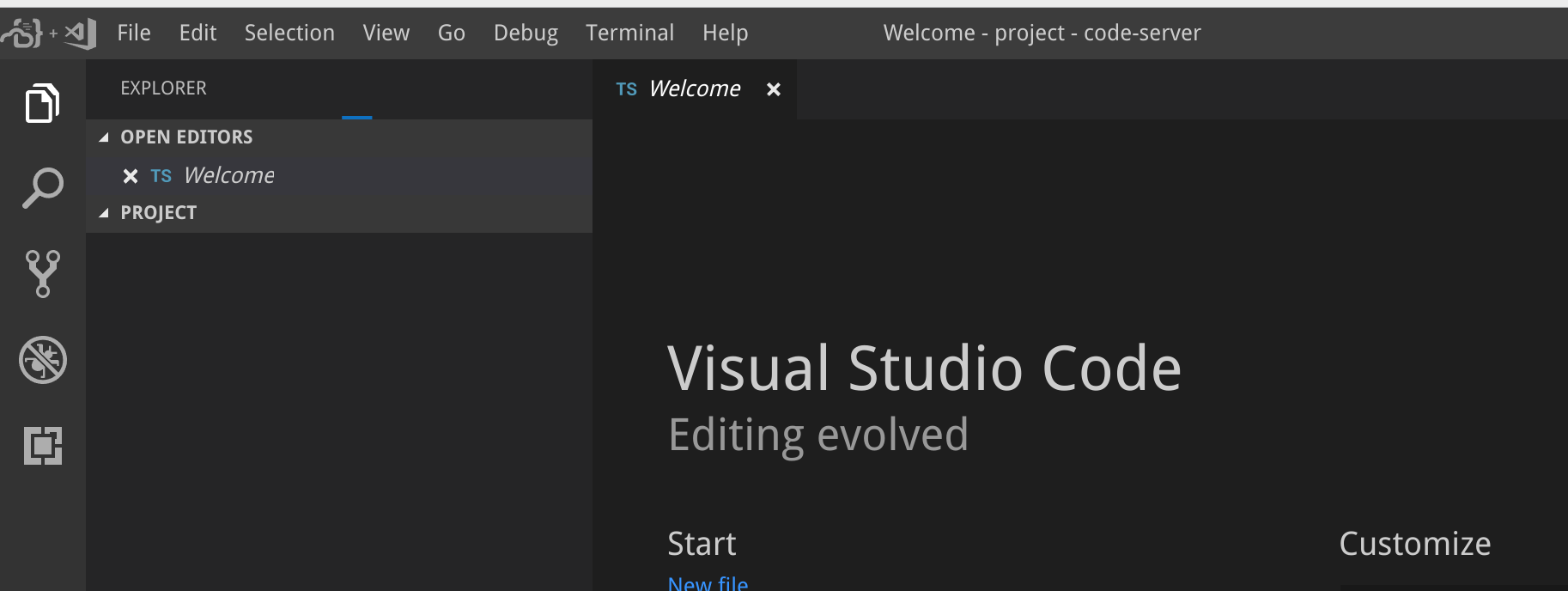Viewport: 1568px width, 591px height.
Task: Open the File menu
Action: click(x=134, y=33)
